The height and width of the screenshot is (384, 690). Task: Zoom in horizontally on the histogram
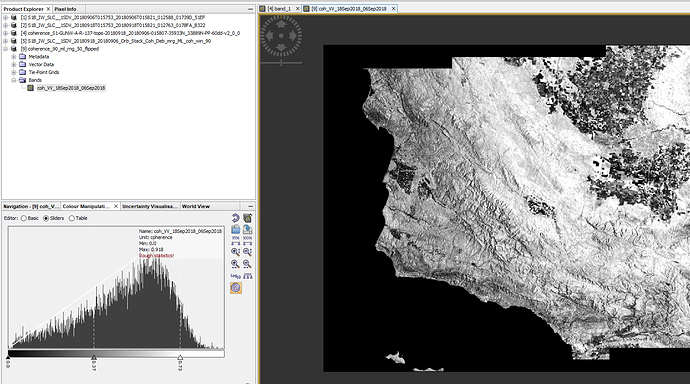235,264
